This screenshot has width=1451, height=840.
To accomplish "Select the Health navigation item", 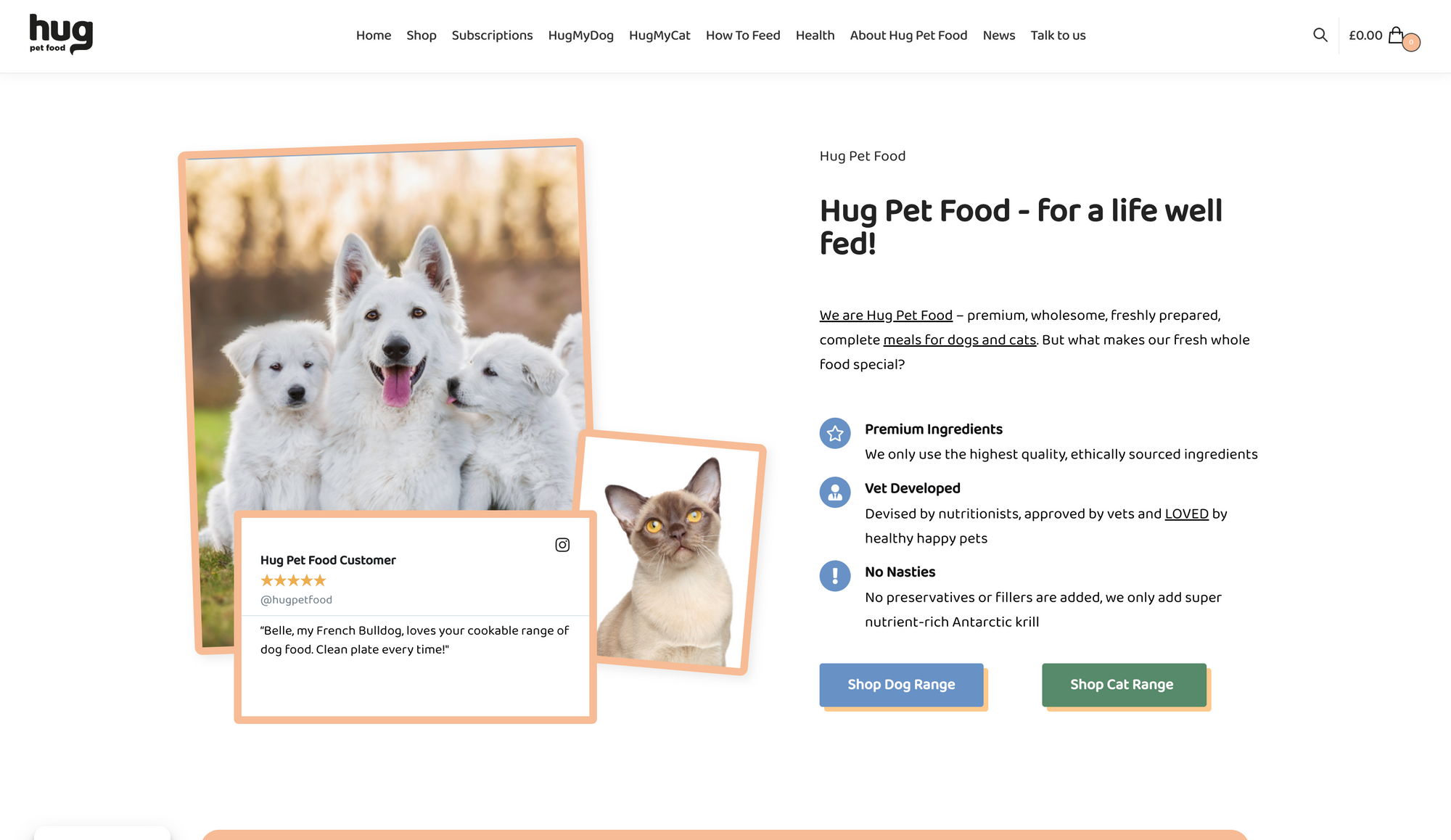I will pos(815,36).
